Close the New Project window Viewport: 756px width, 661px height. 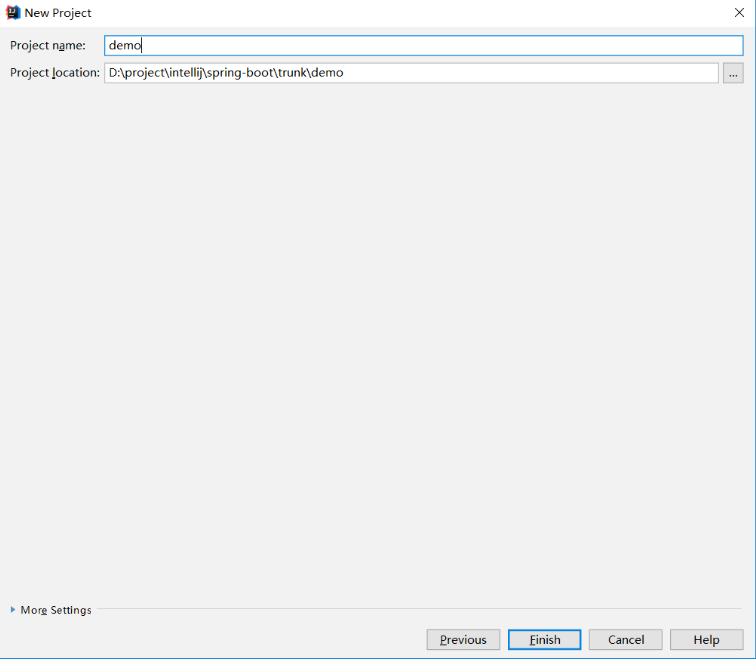739,13
